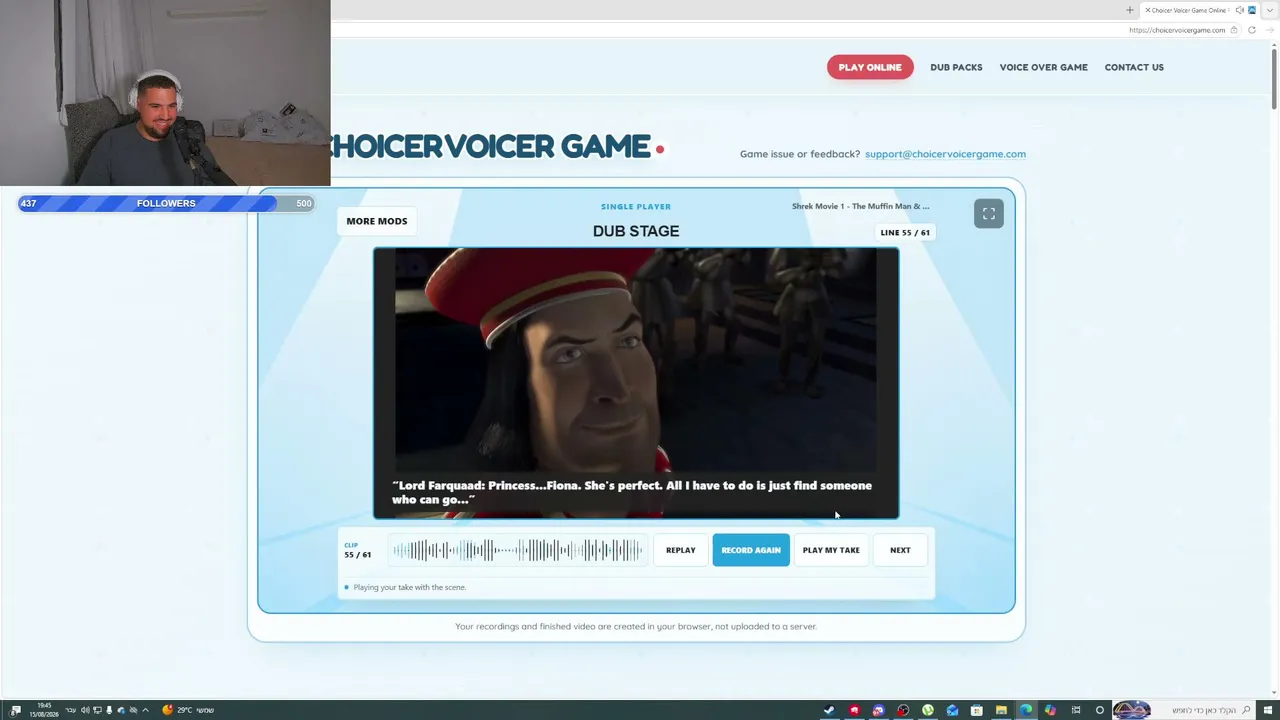Click the browser address bar URL
The image size is (1280, 720).
coord(1176,30)
